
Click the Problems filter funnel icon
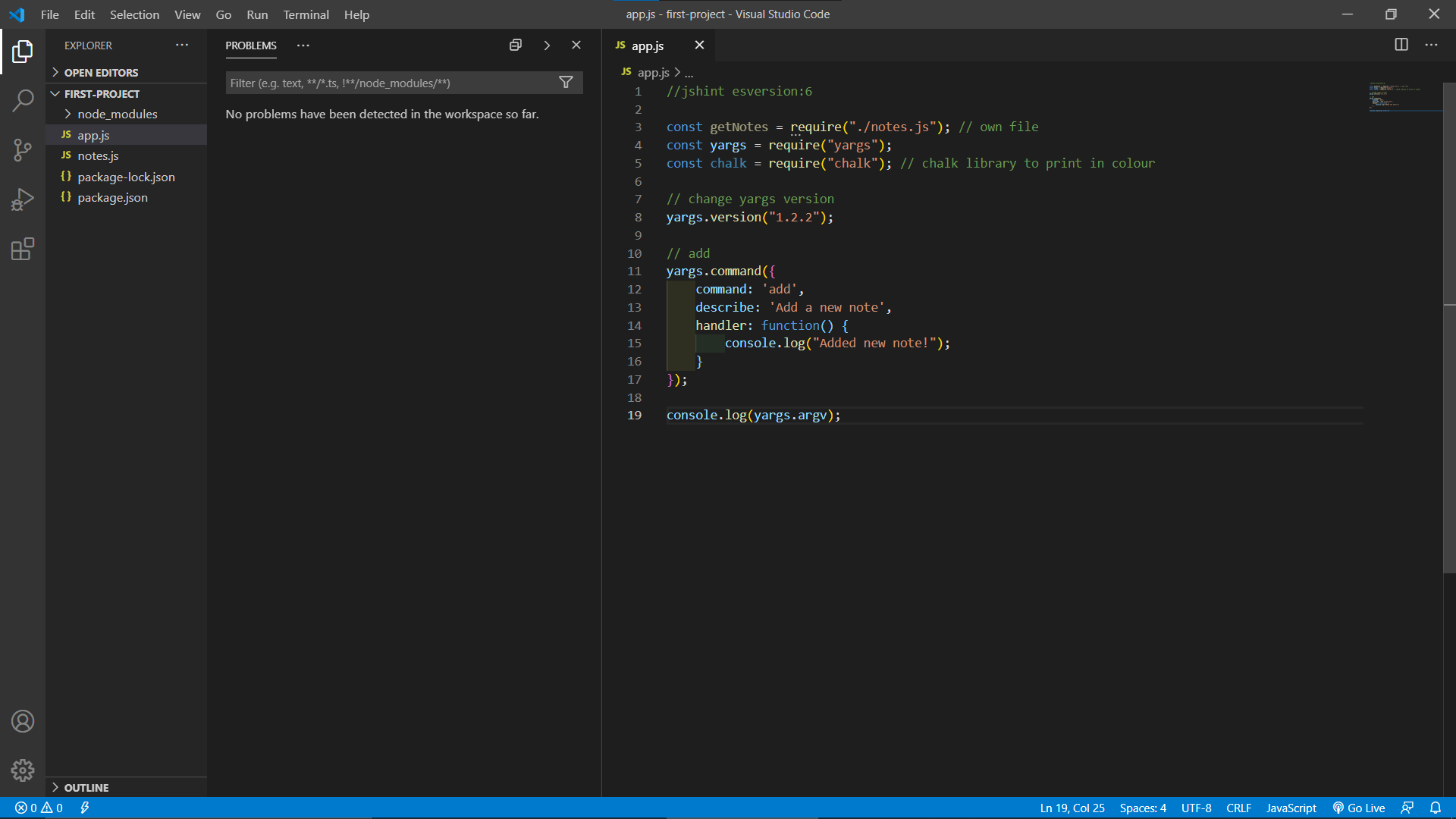(x=566, y=83)
